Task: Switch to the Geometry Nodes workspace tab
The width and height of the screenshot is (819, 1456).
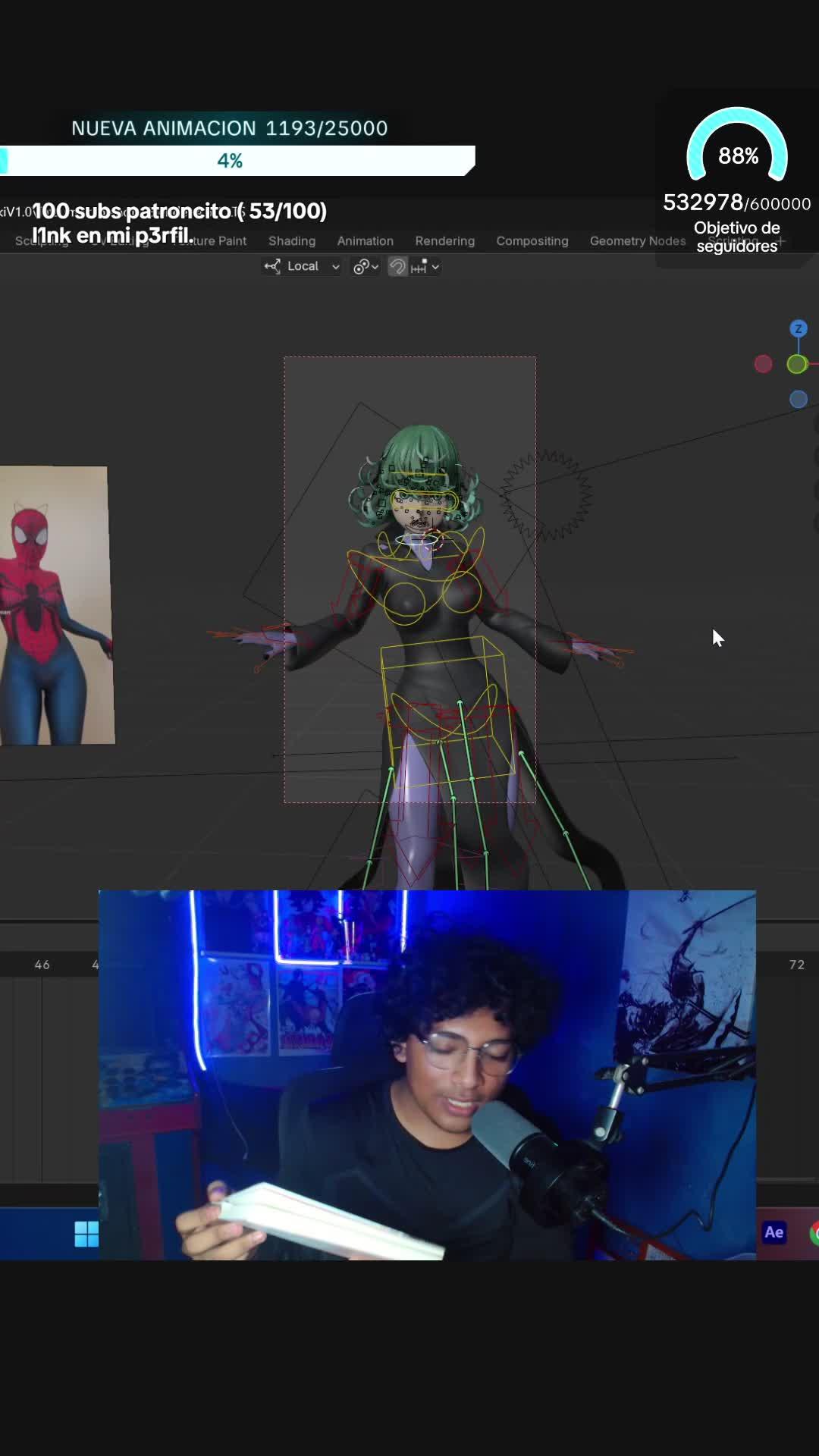Action: (x=638, y=240)
